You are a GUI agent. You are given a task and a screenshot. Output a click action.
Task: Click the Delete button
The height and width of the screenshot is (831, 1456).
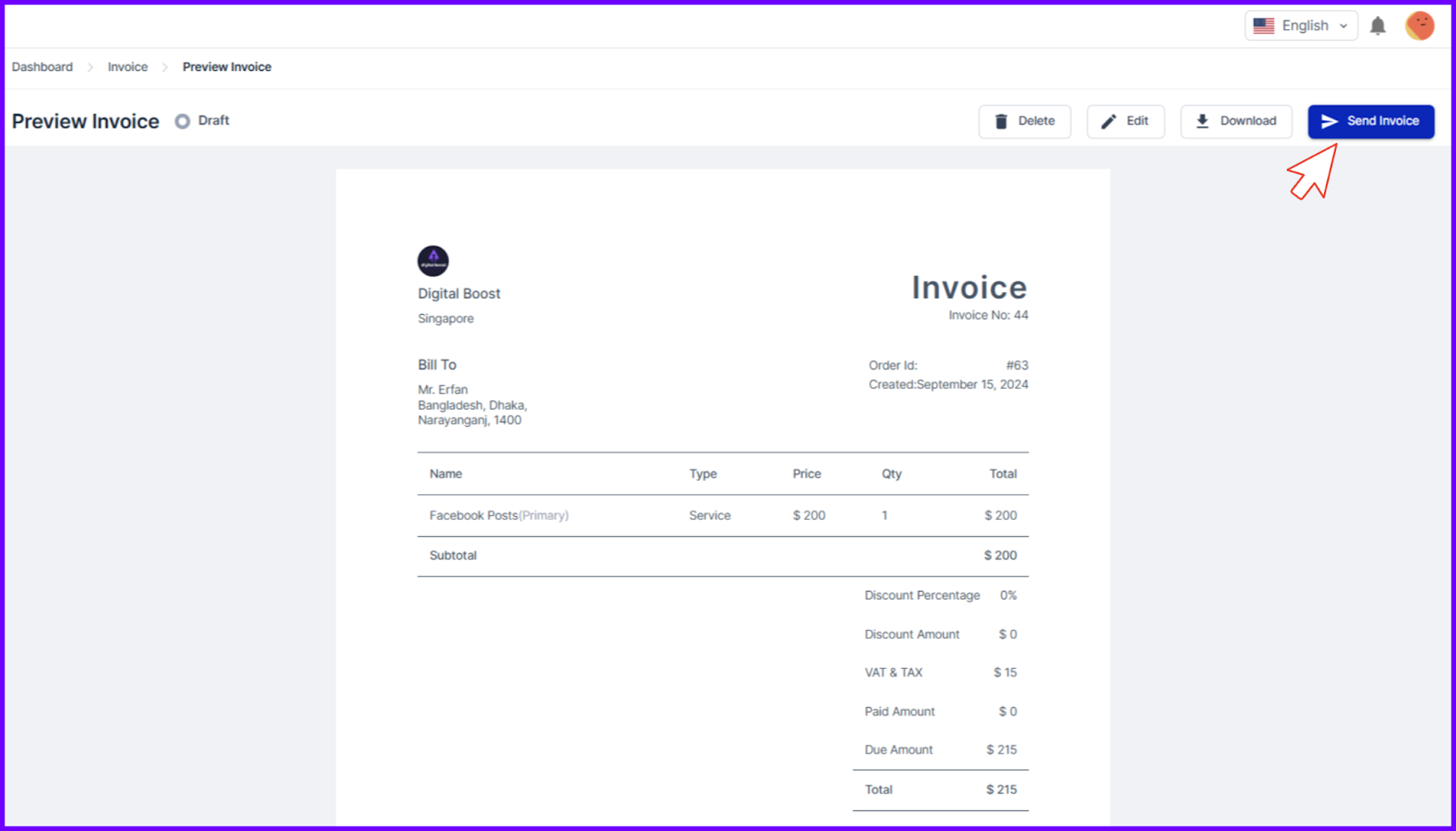(1025, 121)
